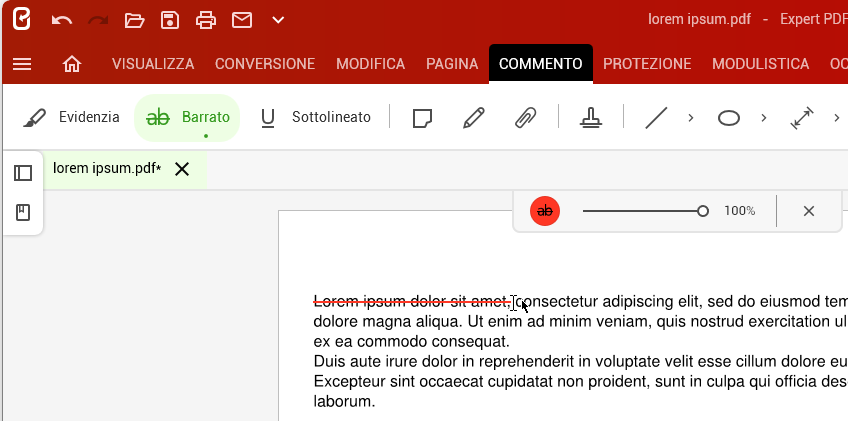Image resolution: width=848 pixels, height=421 pixels.
Task: Open the red strikethrough color picker
Action: coord(545,211)
